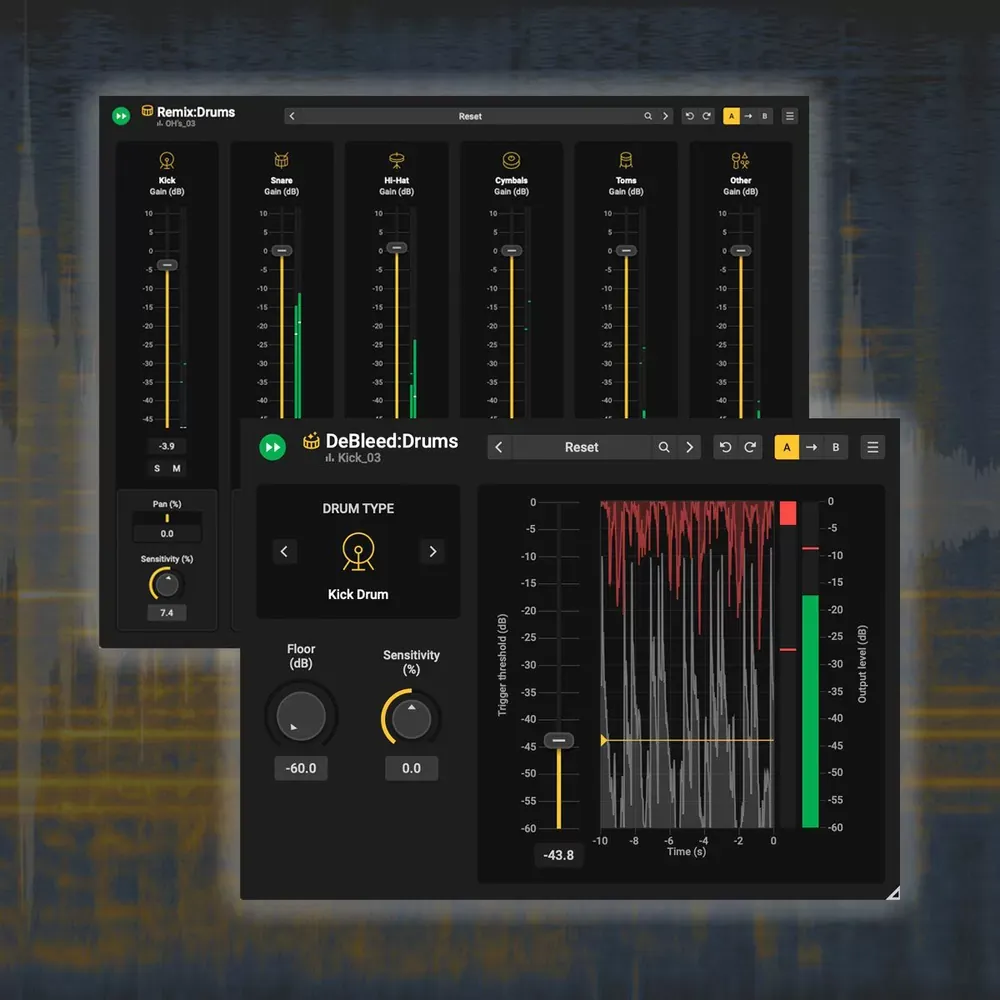Search presets in Remix:Drums
Image resolution: width=1000 pixels, height=1000 pixels.
[x=648, y=116]
